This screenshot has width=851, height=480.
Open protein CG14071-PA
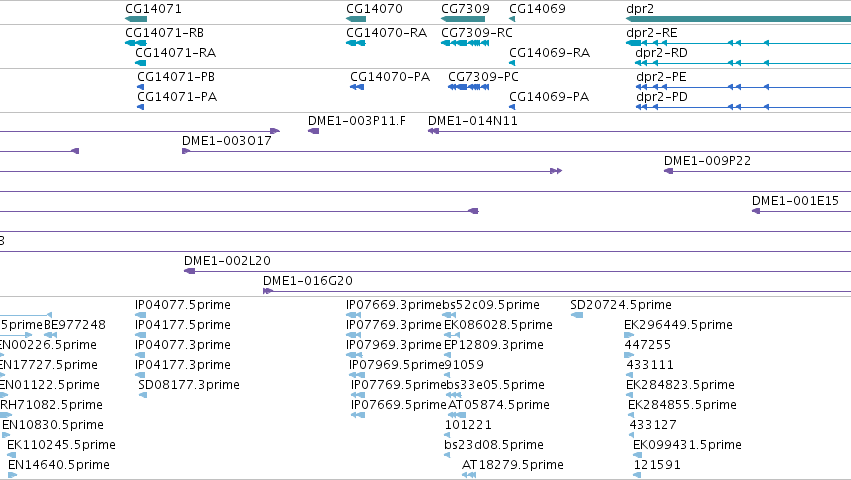(x=177, y=97)
